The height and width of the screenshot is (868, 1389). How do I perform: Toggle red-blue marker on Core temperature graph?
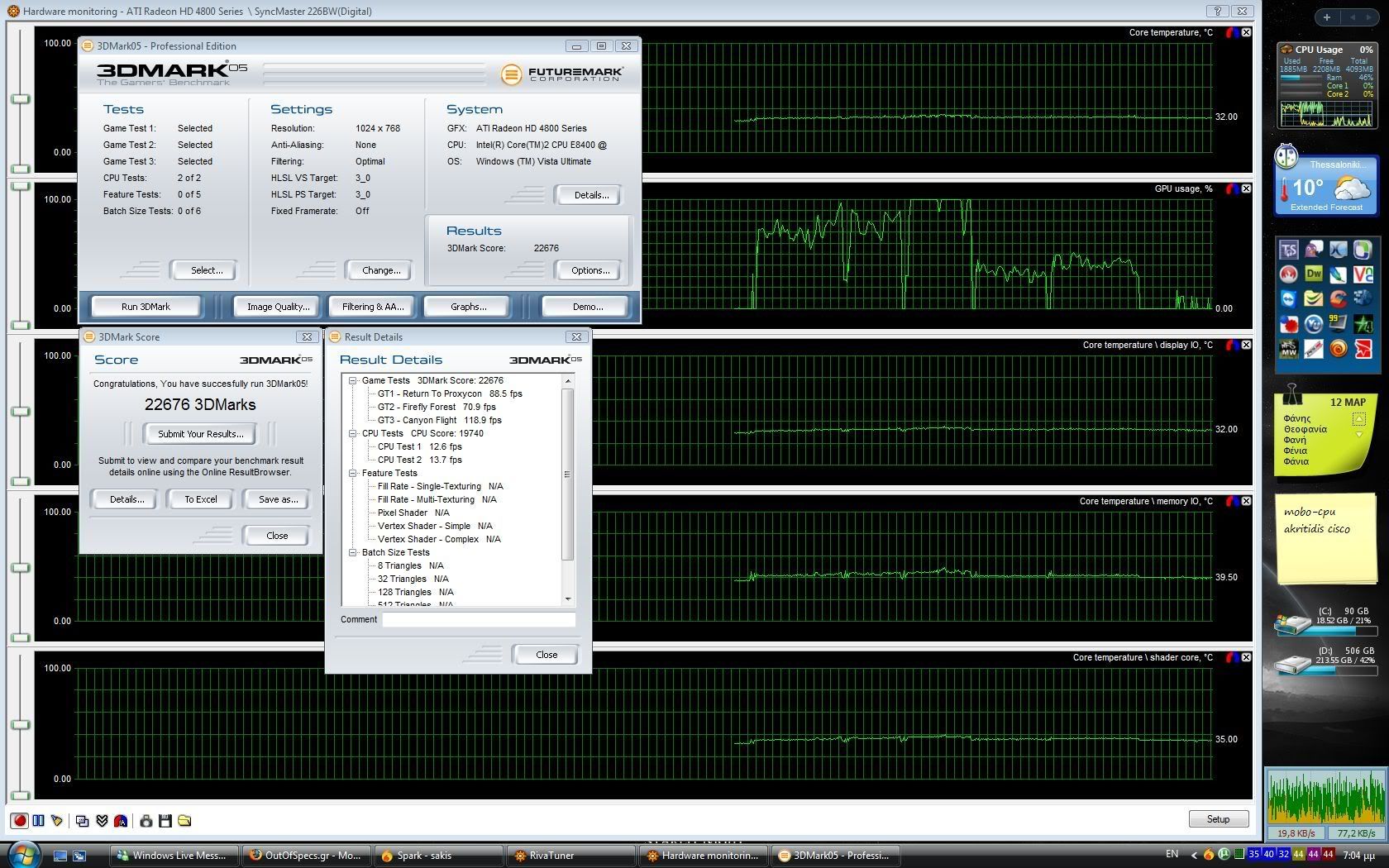point(1232,32)
